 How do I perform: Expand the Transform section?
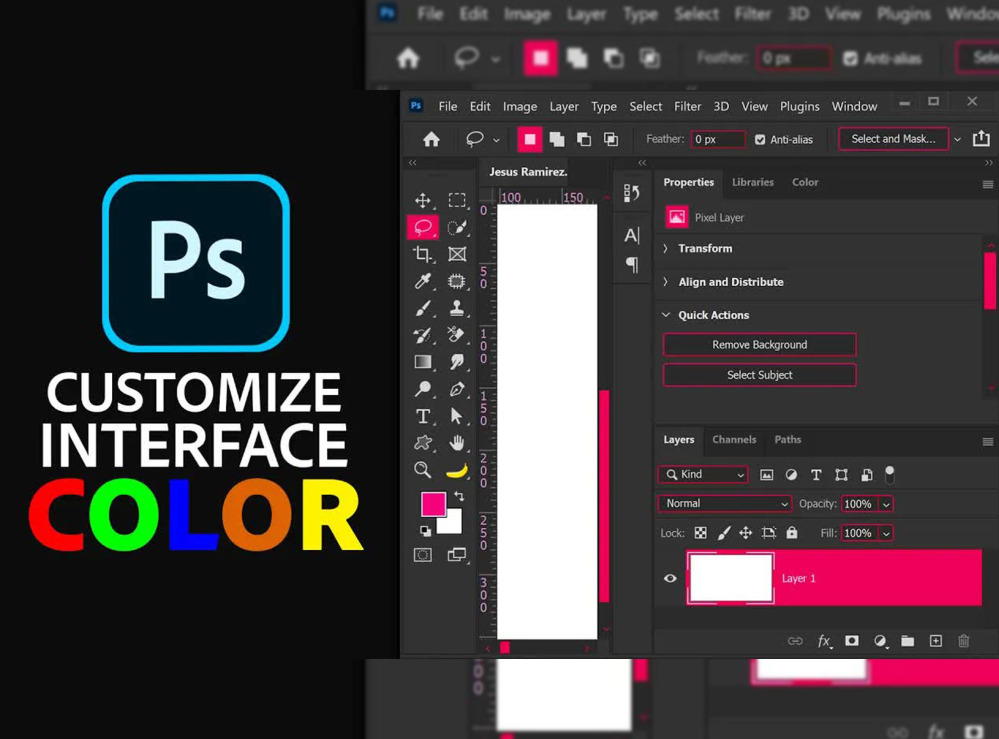pos(665,248)
